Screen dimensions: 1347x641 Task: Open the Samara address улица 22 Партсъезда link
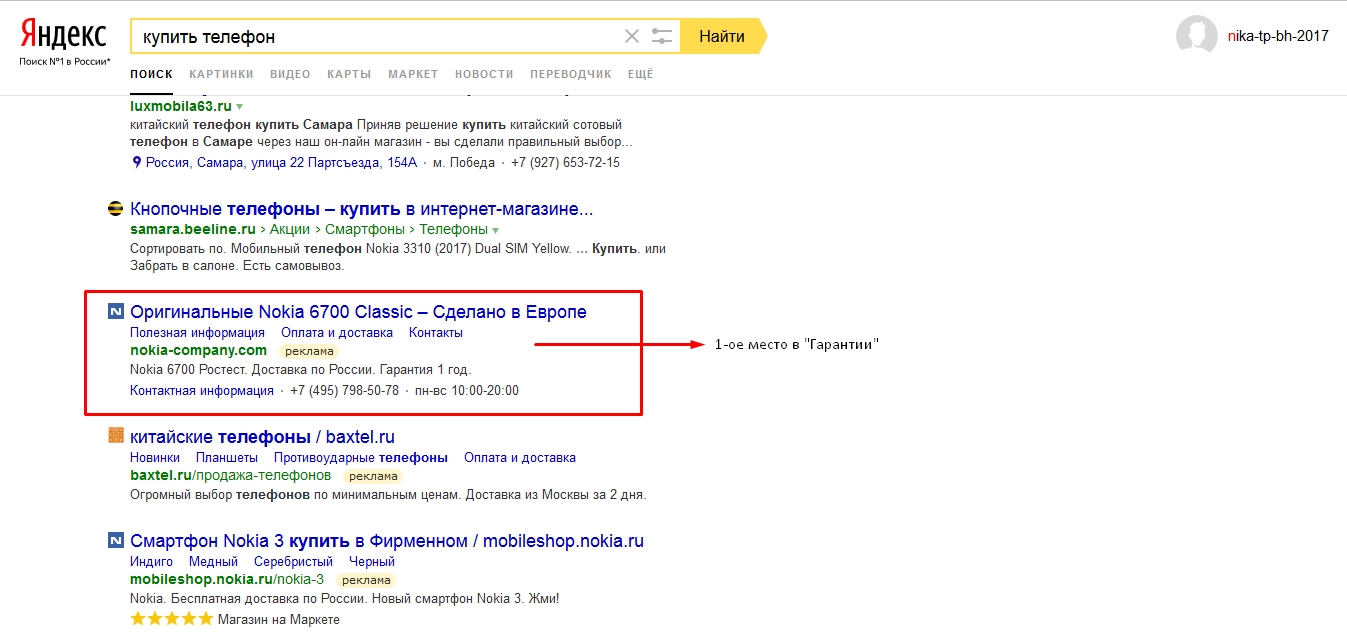281,163
